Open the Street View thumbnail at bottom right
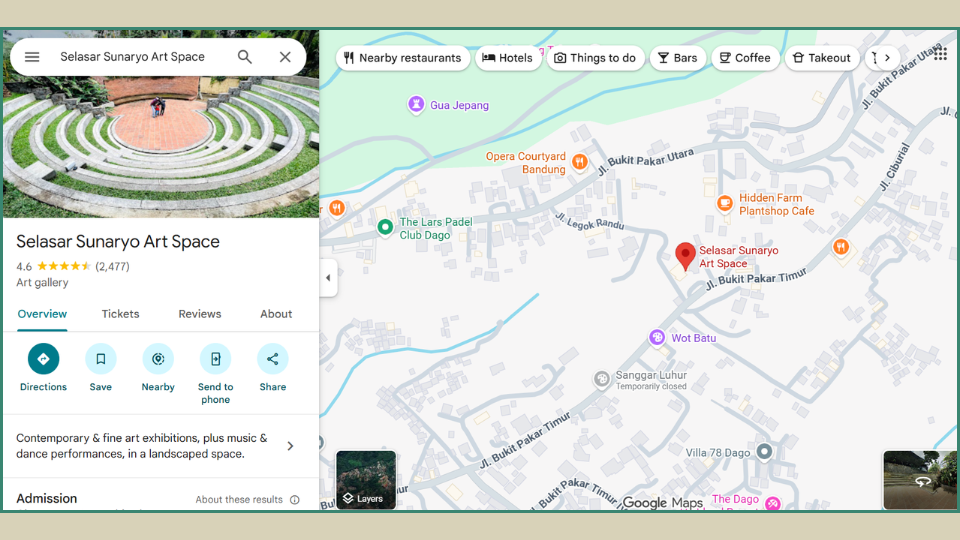 click(x=919, y=479)
